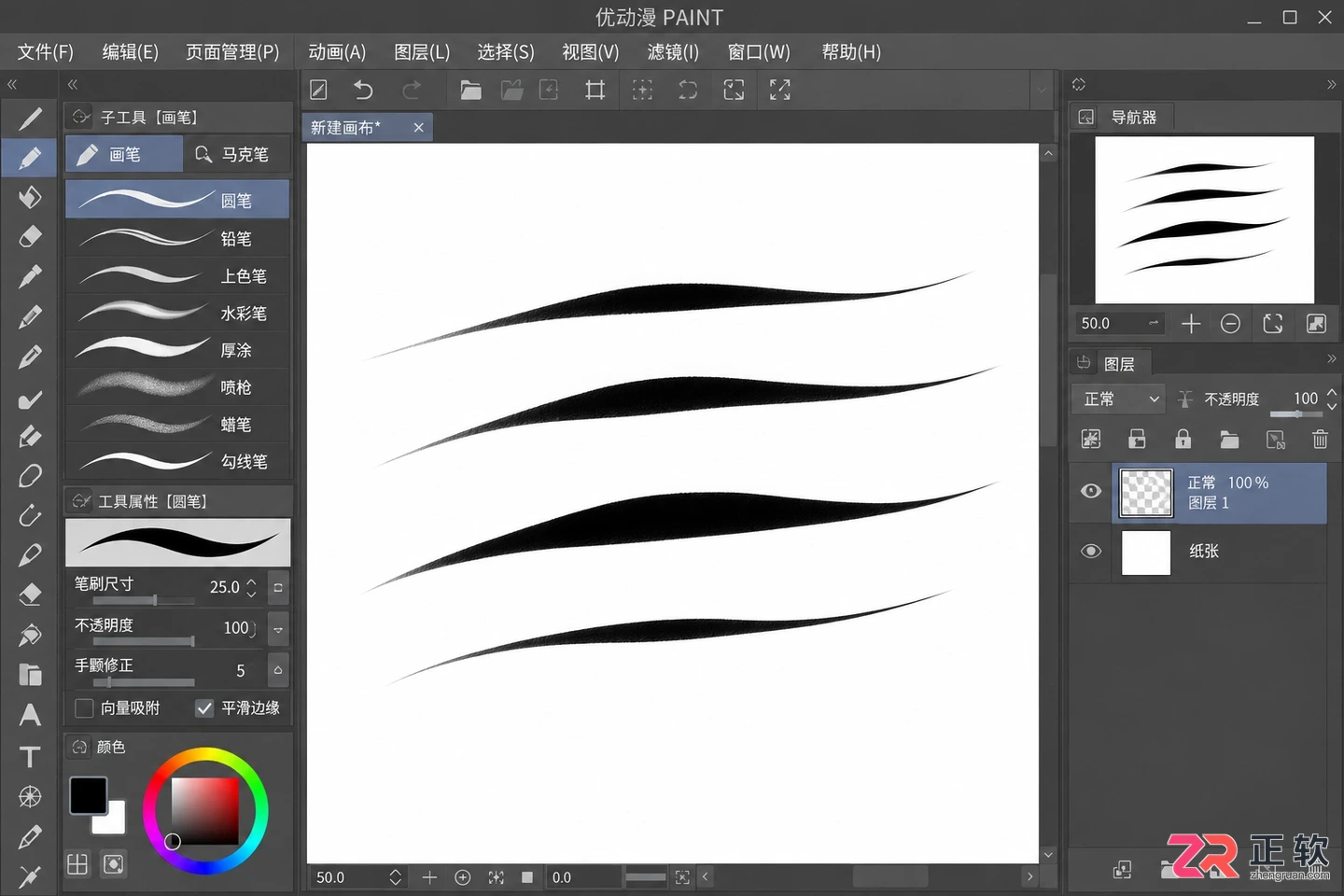
Task: Click the zoom-in plus icon in status bar
Action: coord(429,877)
